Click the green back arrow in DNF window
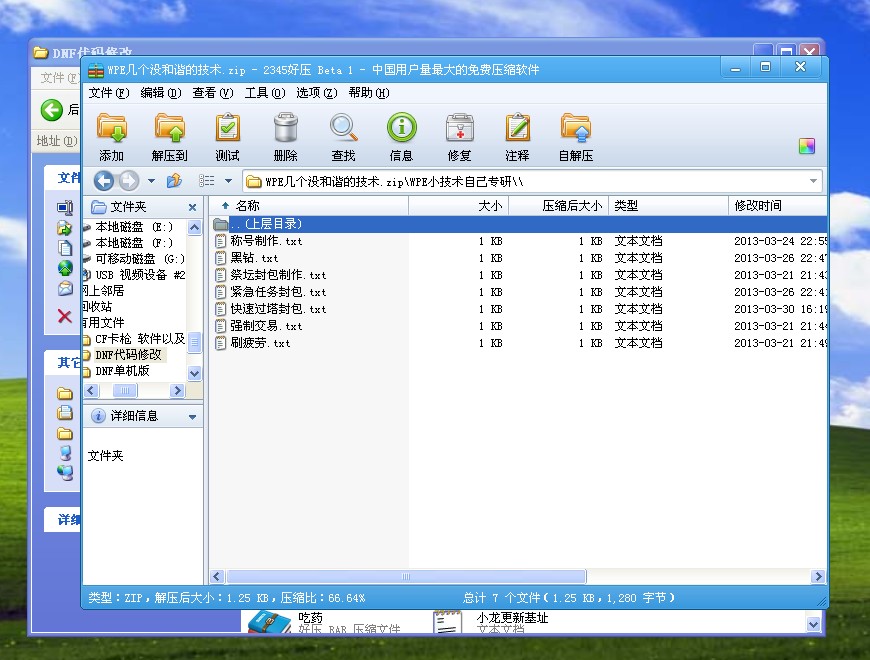This screenshot has height=660, width=870. point(52,110)
